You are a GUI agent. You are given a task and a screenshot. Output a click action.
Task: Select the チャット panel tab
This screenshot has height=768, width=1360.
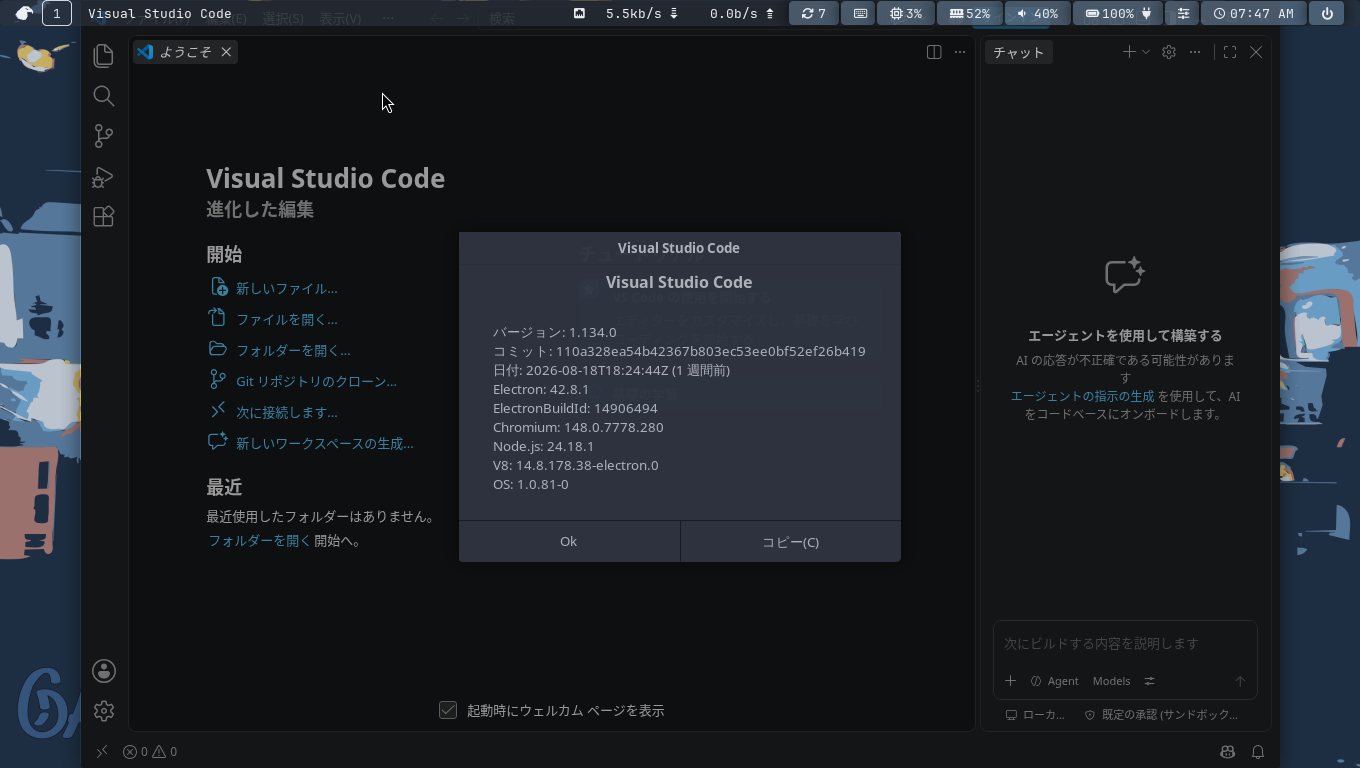1018,52
